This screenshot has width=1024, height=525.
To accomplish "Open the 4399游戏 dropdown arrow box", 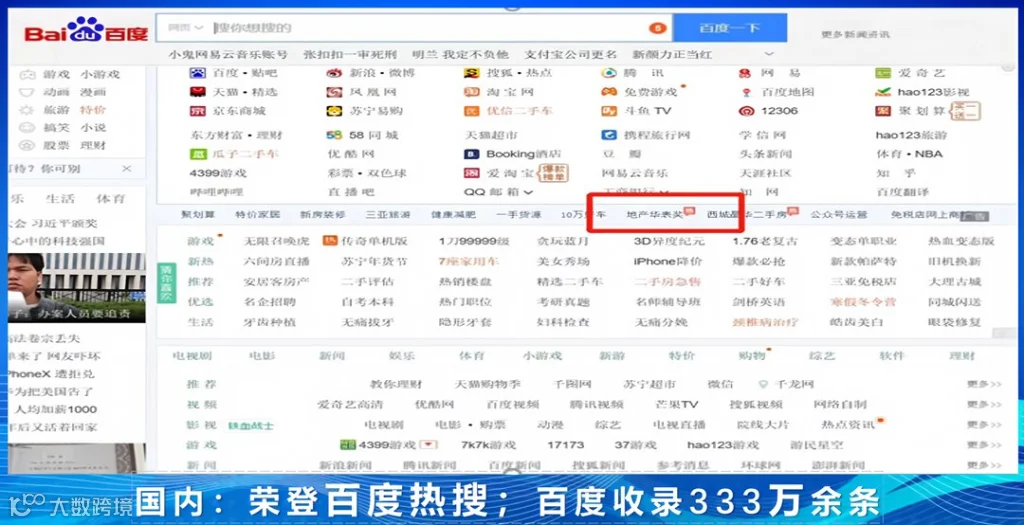I will pyautogui.click(x=428, y=445).
